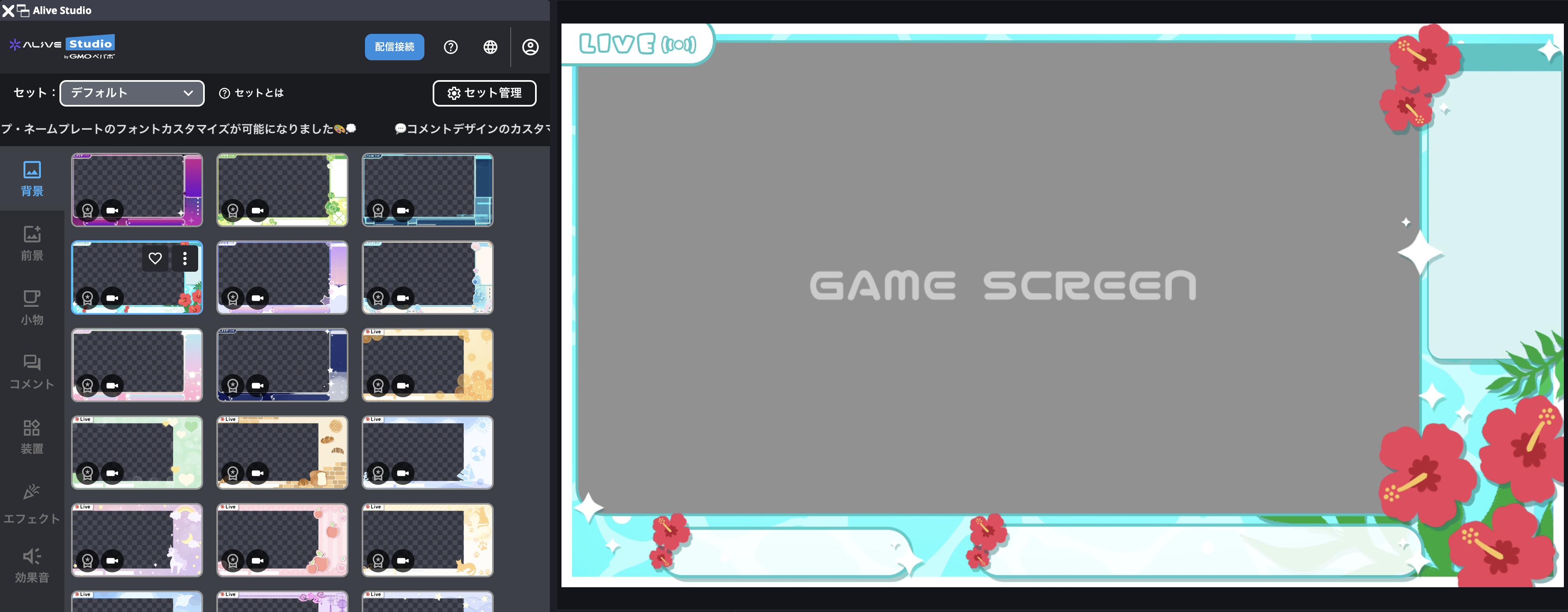Open the 小物 tab
This screenshot has height=612, width=1568.
(32, 308)
